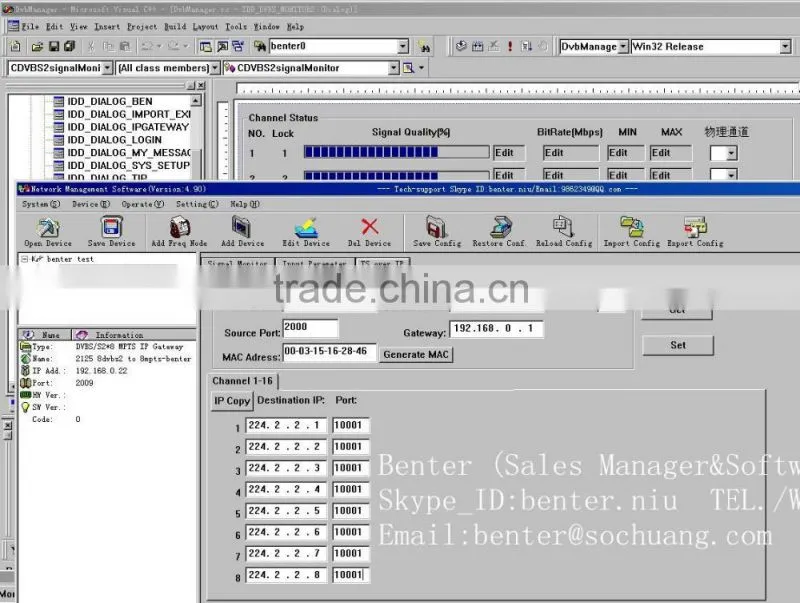Open the Operate menu in Network Management Software

point(143,204)
